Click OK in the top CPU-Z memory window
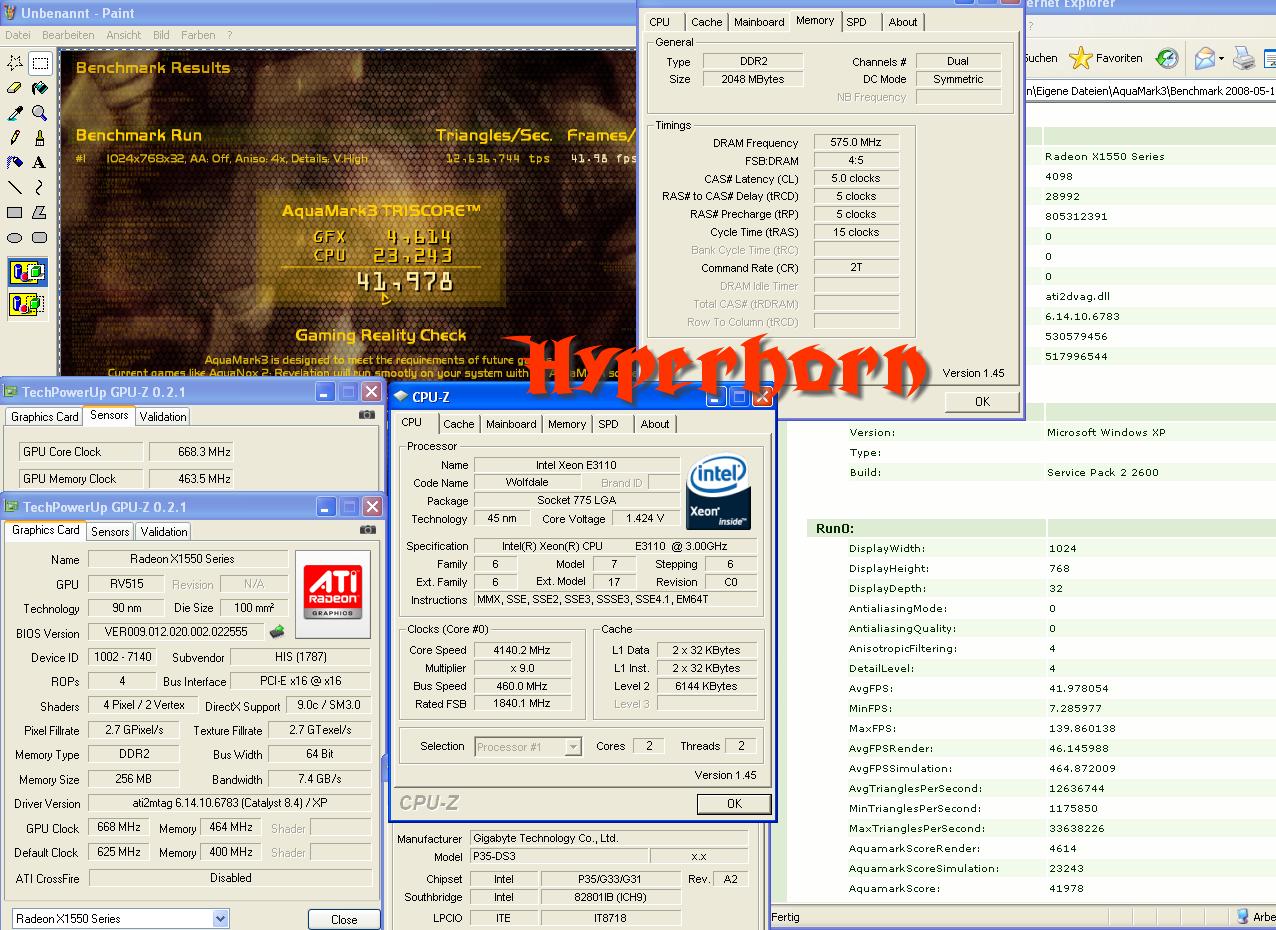The height and width of the screenshot is (930, 1276). point(982,401)
